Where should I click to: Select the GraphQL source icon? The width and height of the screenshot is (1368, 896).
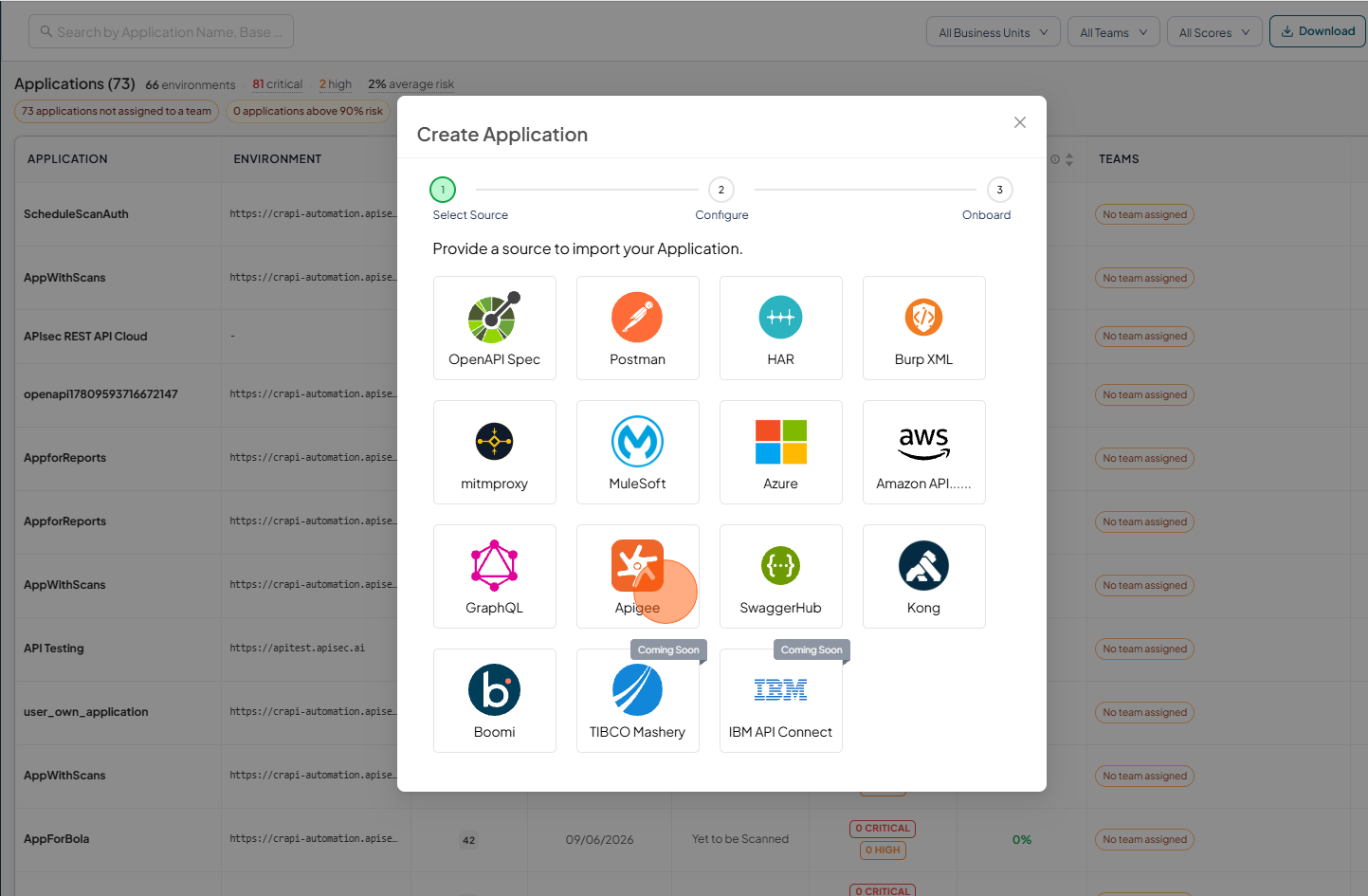click(494, 565)
